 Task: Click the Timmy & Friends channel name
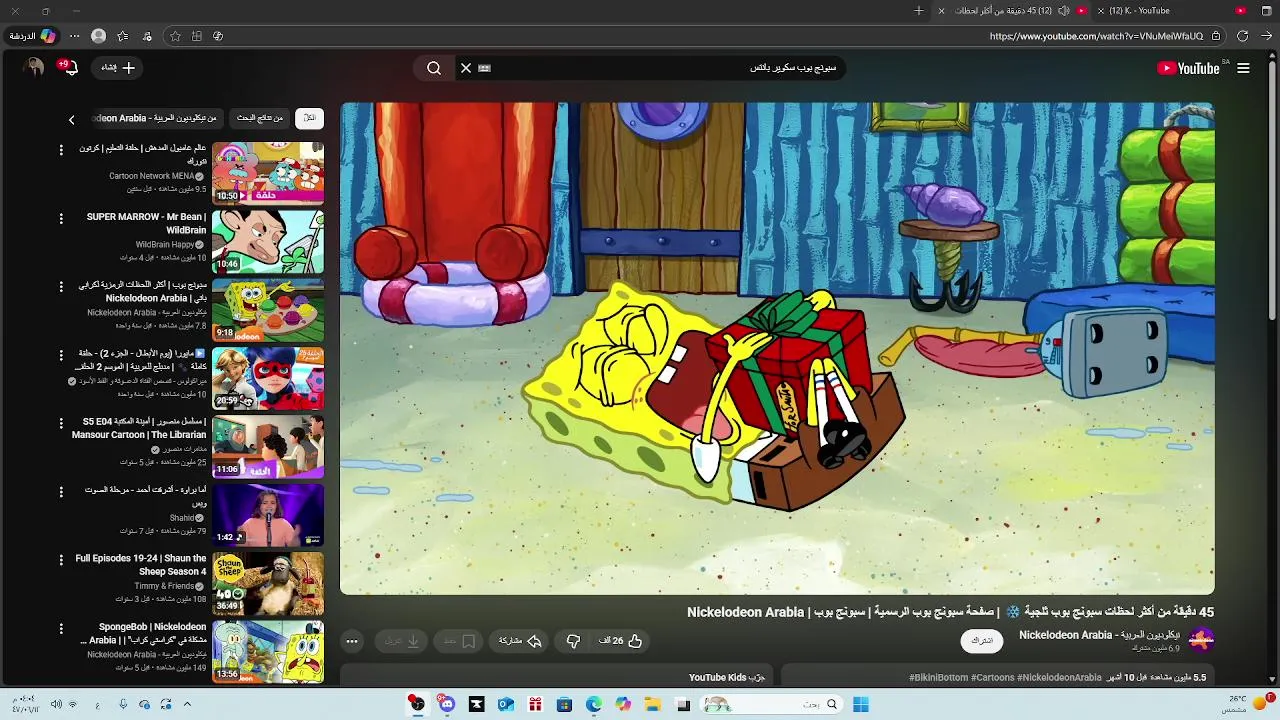tap(164, 586)
